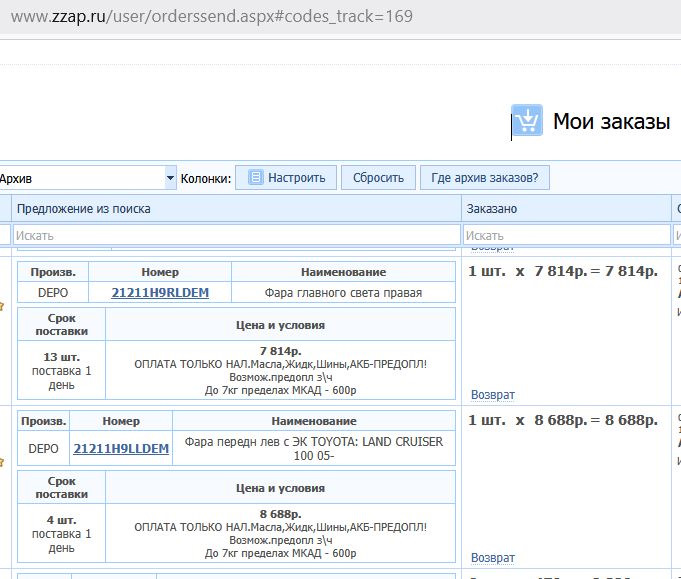Screen dimensions: 681x579
Task: Open the Архив dropdown arrow
Action: tap(170, 178)
